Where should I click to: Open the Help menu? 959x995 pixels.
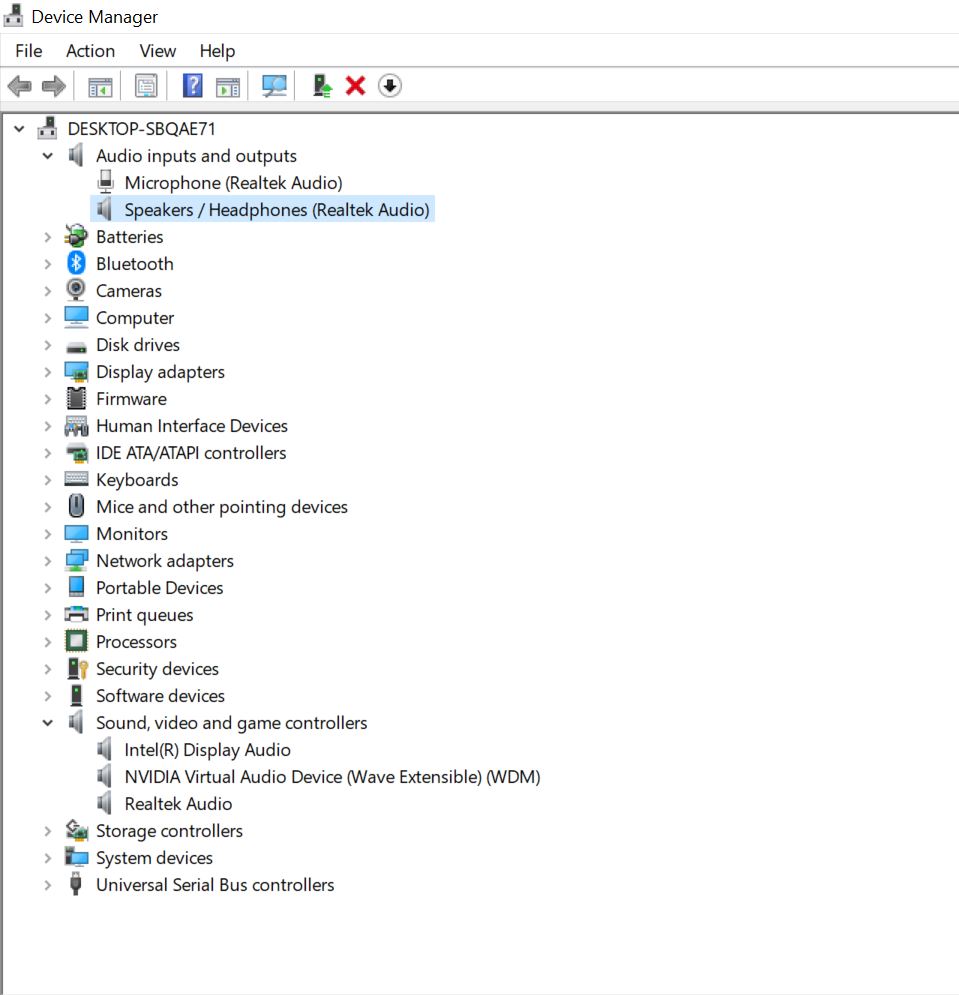(217, 51)
